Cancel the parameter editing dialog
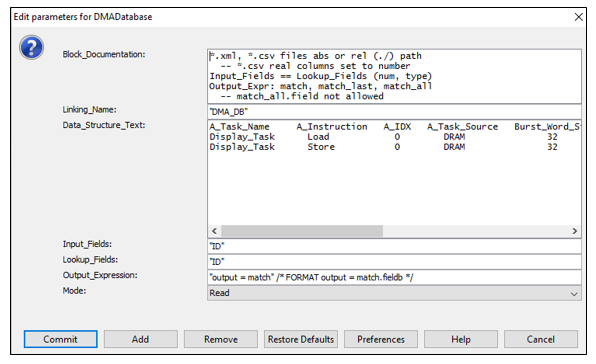The image size is (596, 364). pos(541,339)
